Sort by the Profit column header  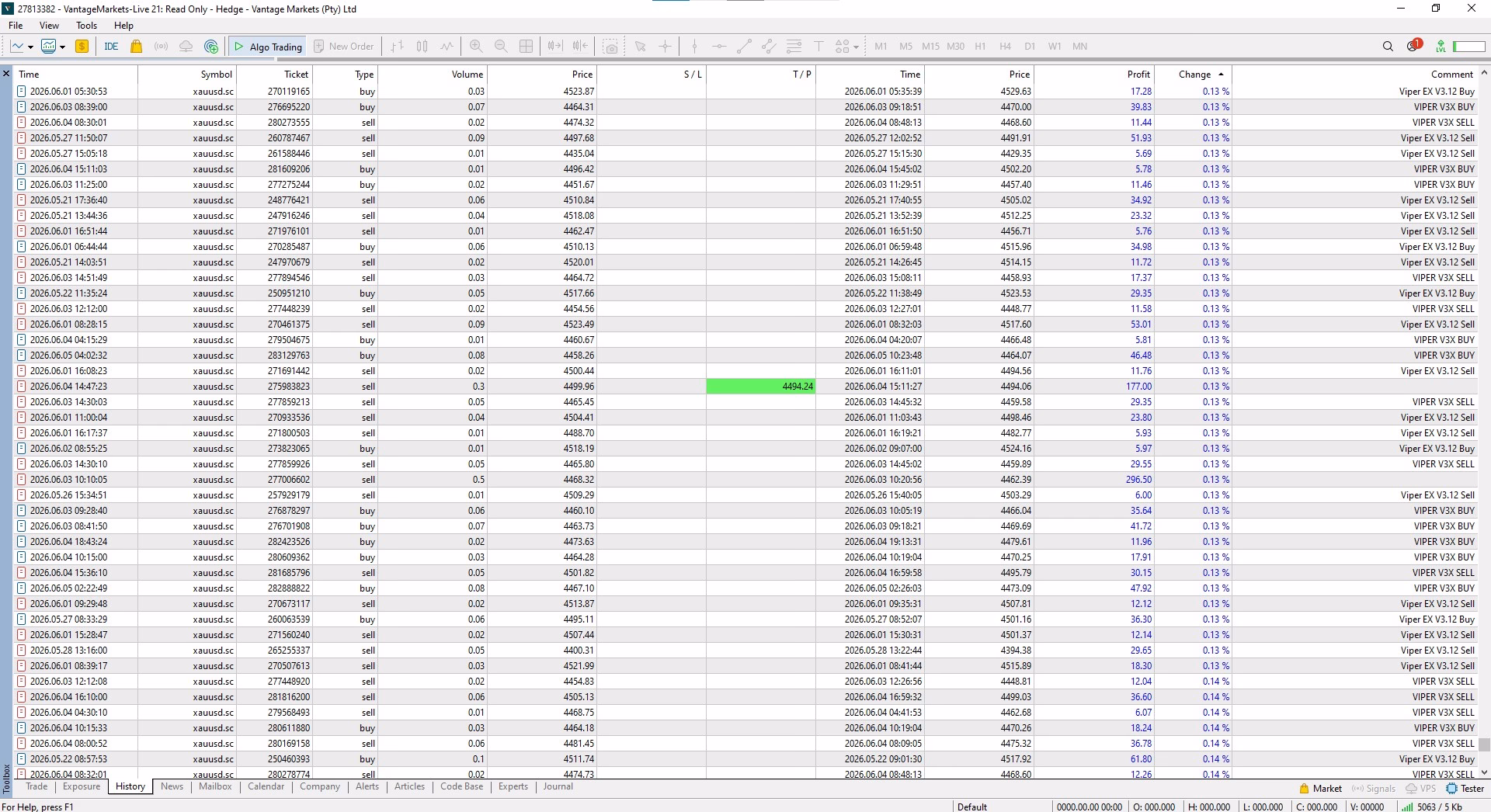point(1094,75)
